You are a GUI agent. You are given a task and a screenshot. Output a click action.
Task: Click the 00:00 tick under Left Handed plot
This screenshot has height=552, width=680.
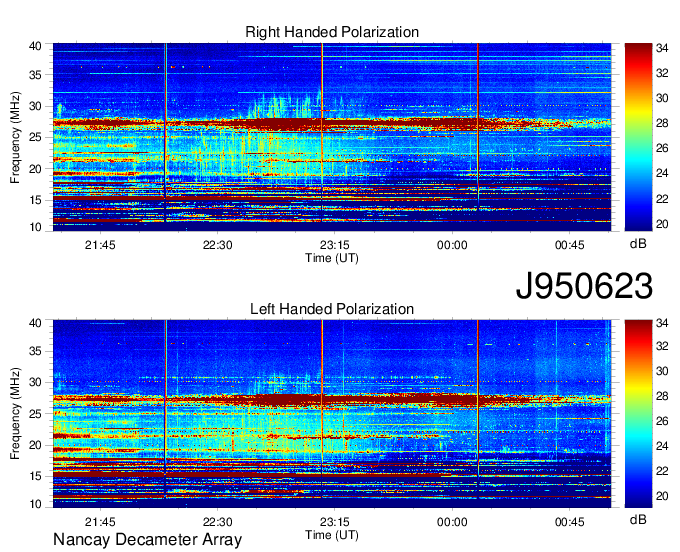click(x=452, y=522)
